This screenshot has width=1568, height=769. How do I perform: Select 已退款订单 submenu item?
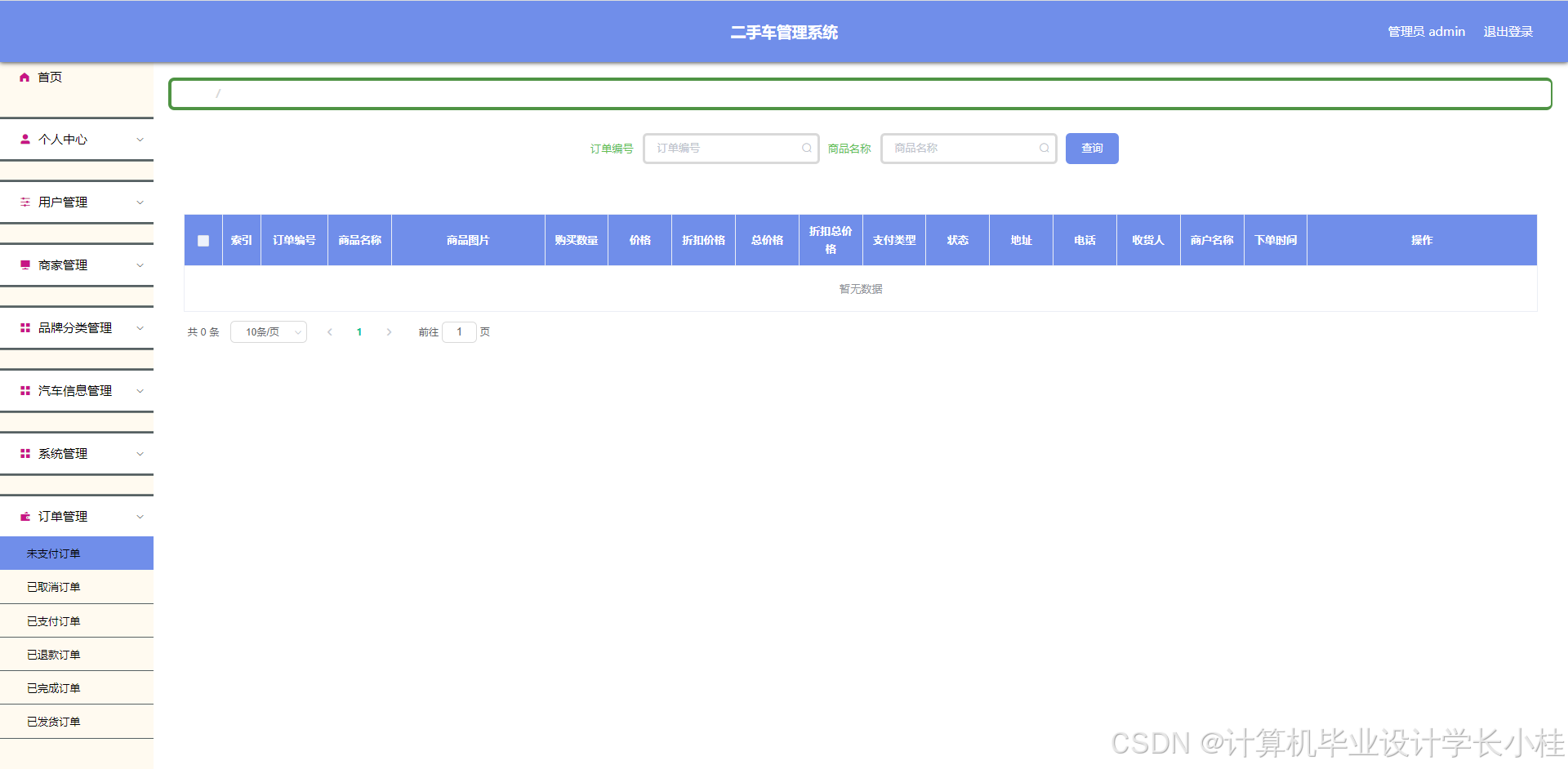[x=77, y=655]
